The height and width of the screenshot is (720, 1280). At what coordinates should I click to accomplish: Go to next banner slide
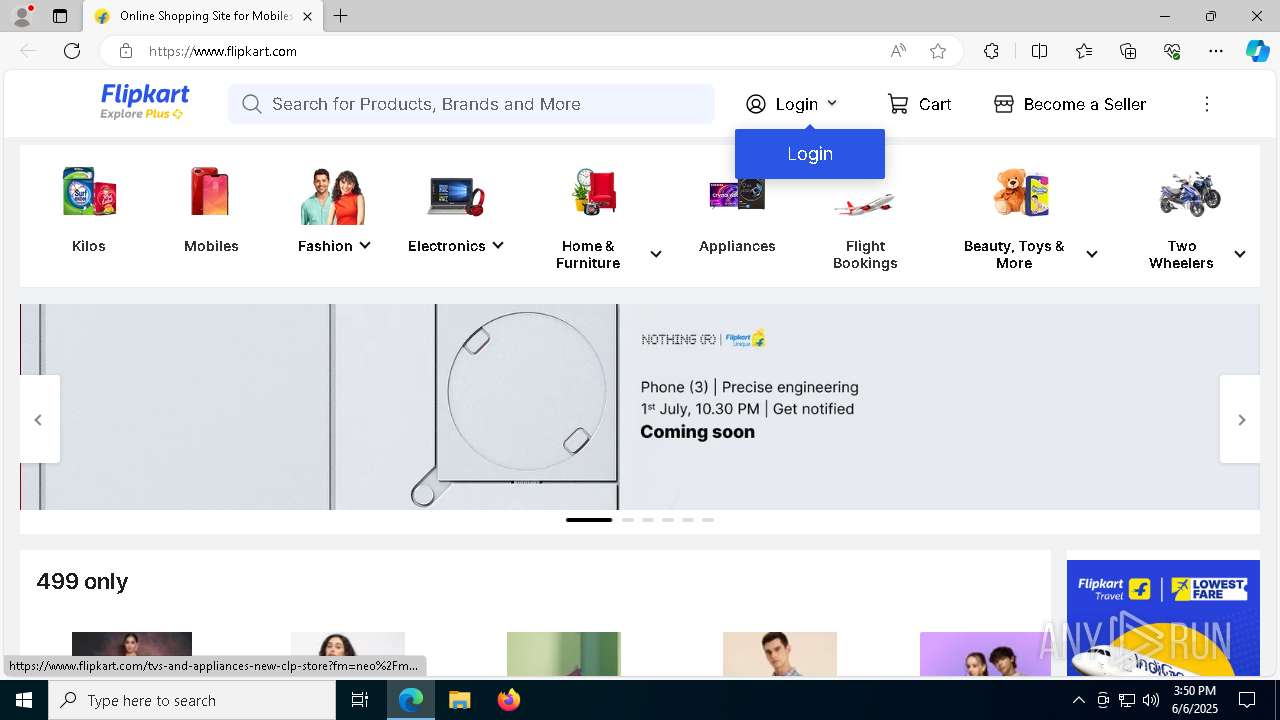click(x=1241, y=420)
